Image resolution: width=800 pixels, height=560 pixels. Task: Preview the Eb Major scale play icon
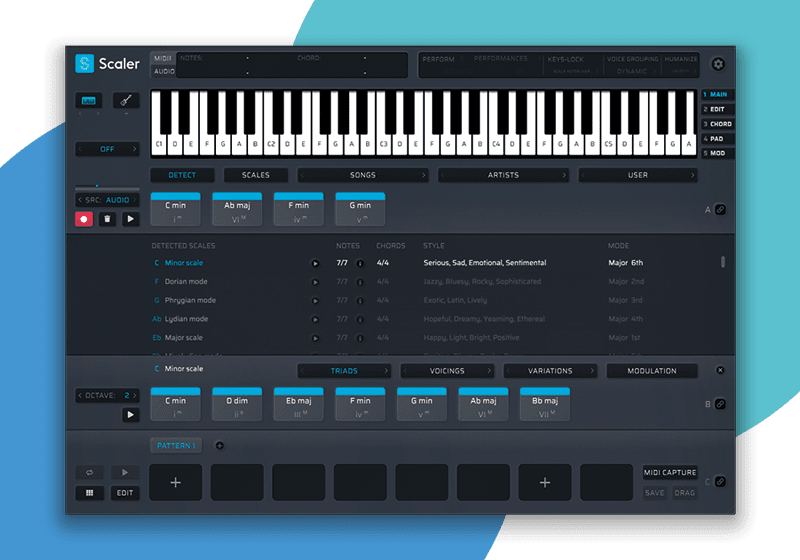pos(315,338)
